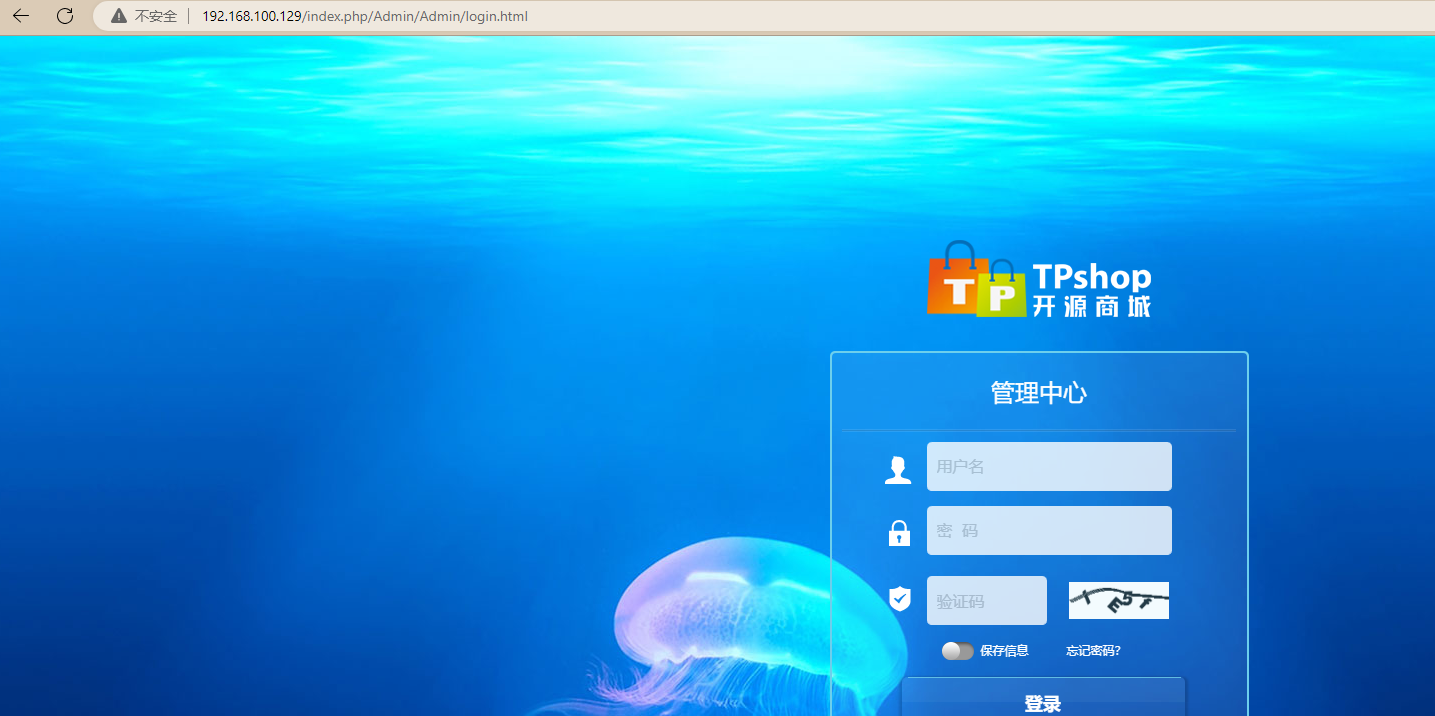The image size is (1435, 716).
Task: Click the not-secure warning triangle icon
Action: 119,16
